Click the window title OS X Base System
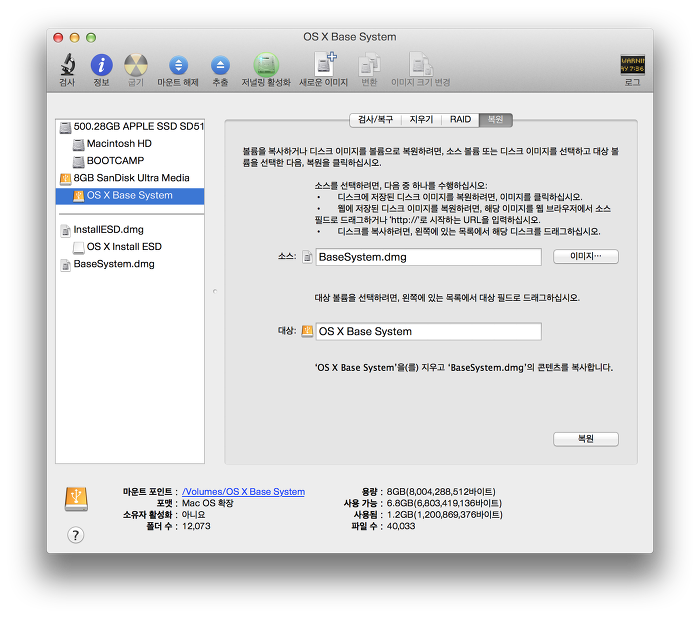Image resolution: width=700 pixels, height=618 pixels. click(x=350, y=37)
